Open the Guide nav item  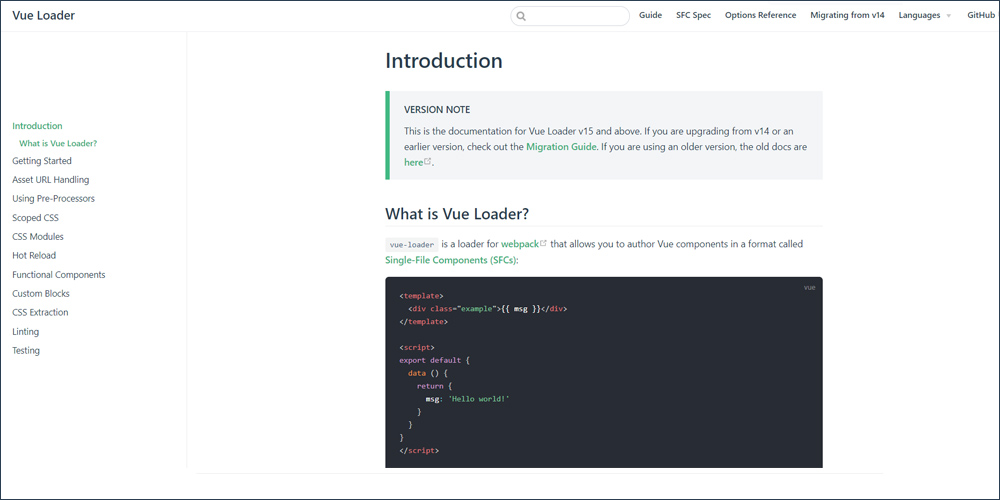coord(651,15)
